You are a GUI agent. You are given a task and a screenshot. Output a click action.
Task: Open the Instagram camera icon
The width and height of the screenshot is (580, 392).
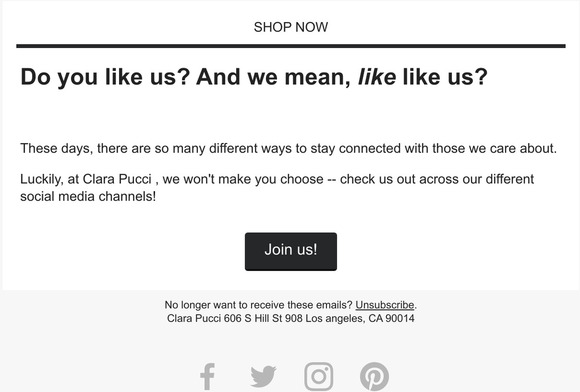click(x=318, y=376)
